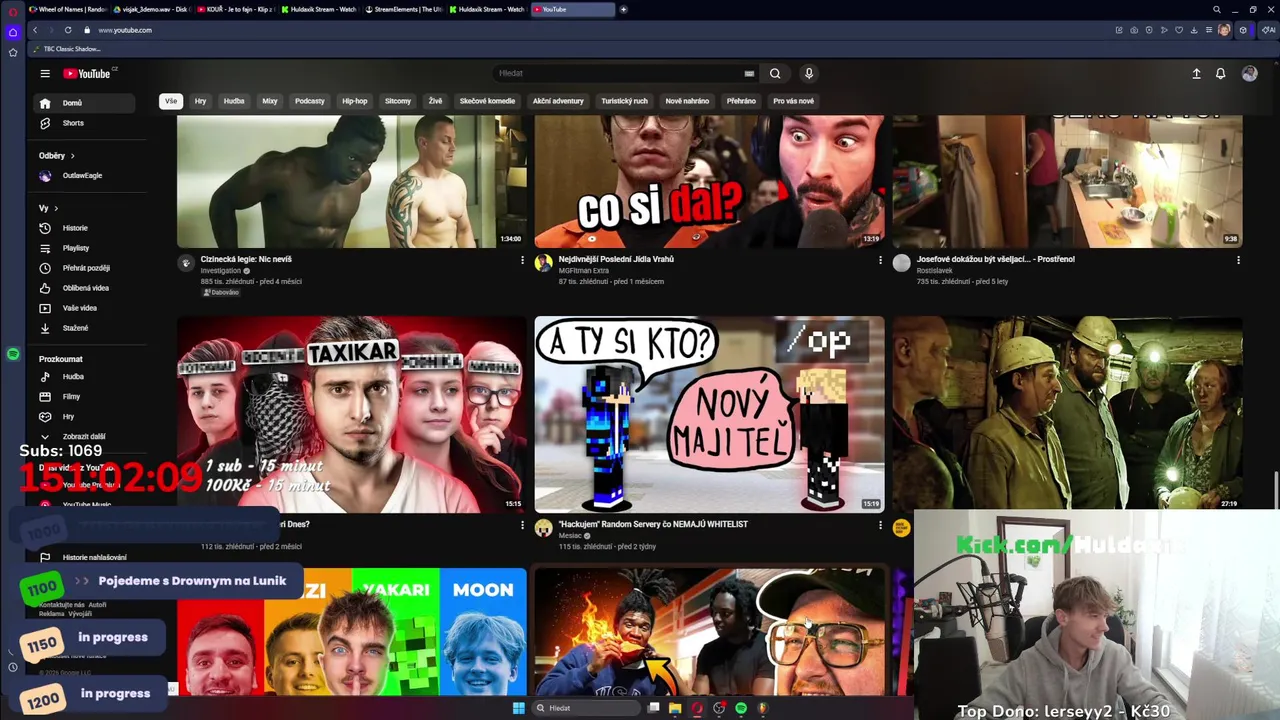Select the Nově nahráno filter chip
Image resolution: width=1280 pixels, height=720 pixels.
point(687,101)
